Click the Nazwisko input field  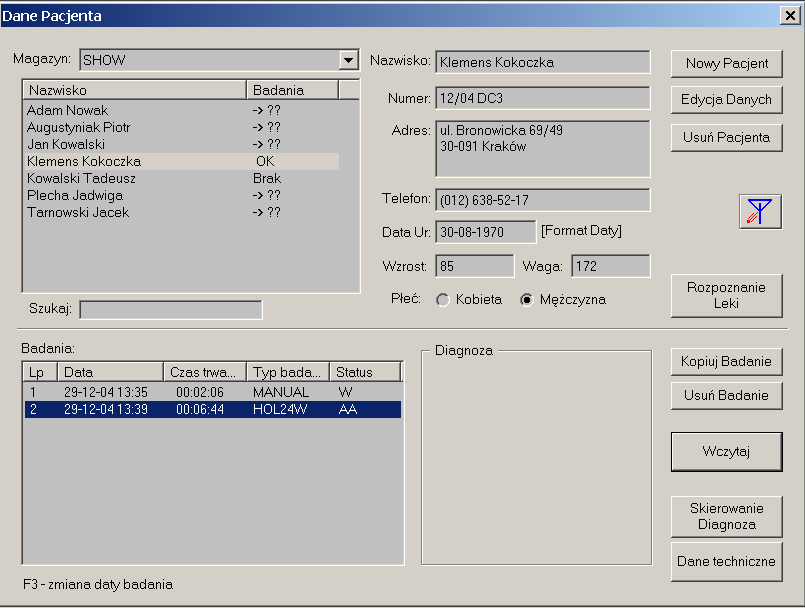[543, 62]
